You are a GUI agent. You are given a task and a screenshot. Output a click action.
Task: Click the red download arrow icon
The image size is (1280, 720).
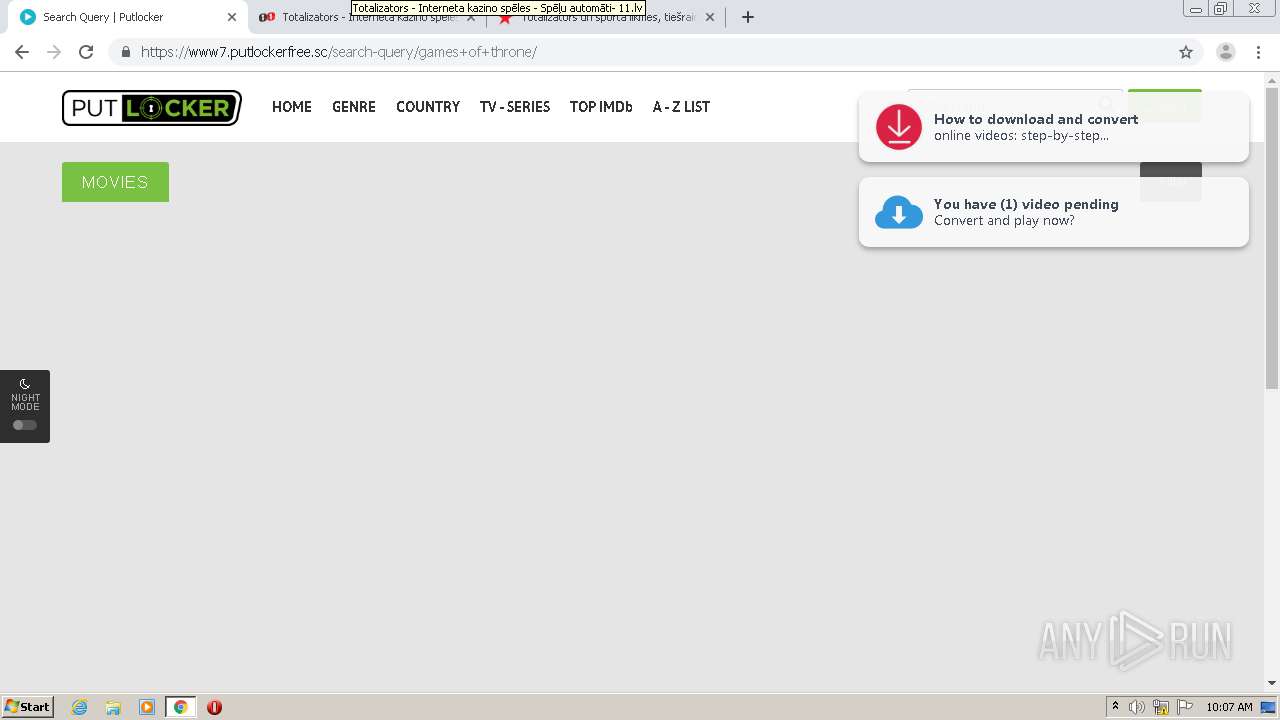(899, 127)
